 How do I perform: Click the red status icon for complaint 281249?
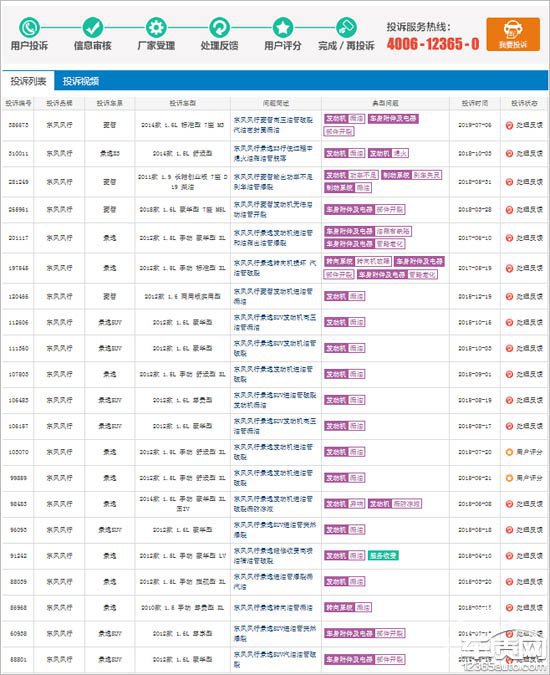[x=509, y=182]
